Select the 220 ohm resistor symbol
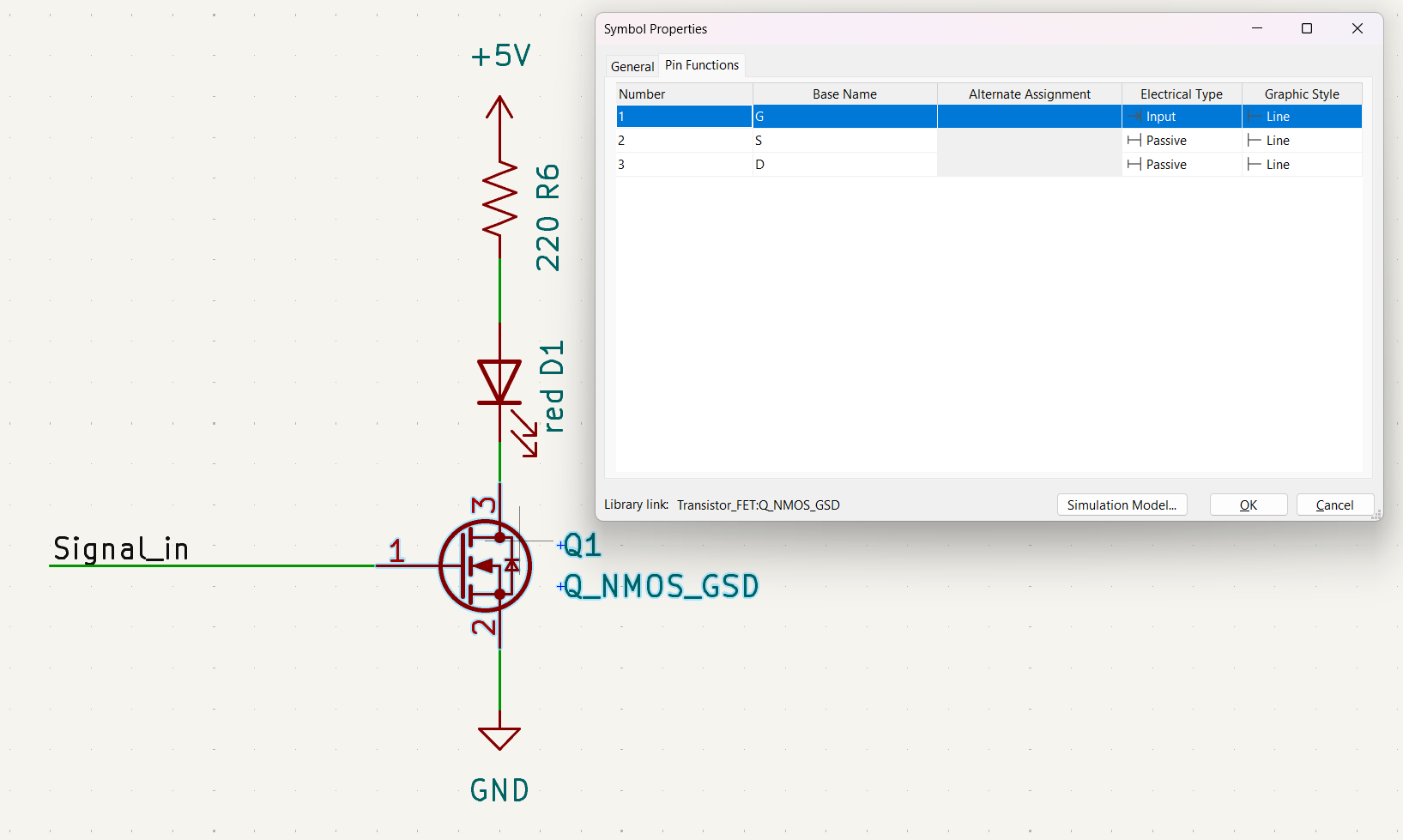Viewport: 1403px width, 840px height. click(499, 197)
